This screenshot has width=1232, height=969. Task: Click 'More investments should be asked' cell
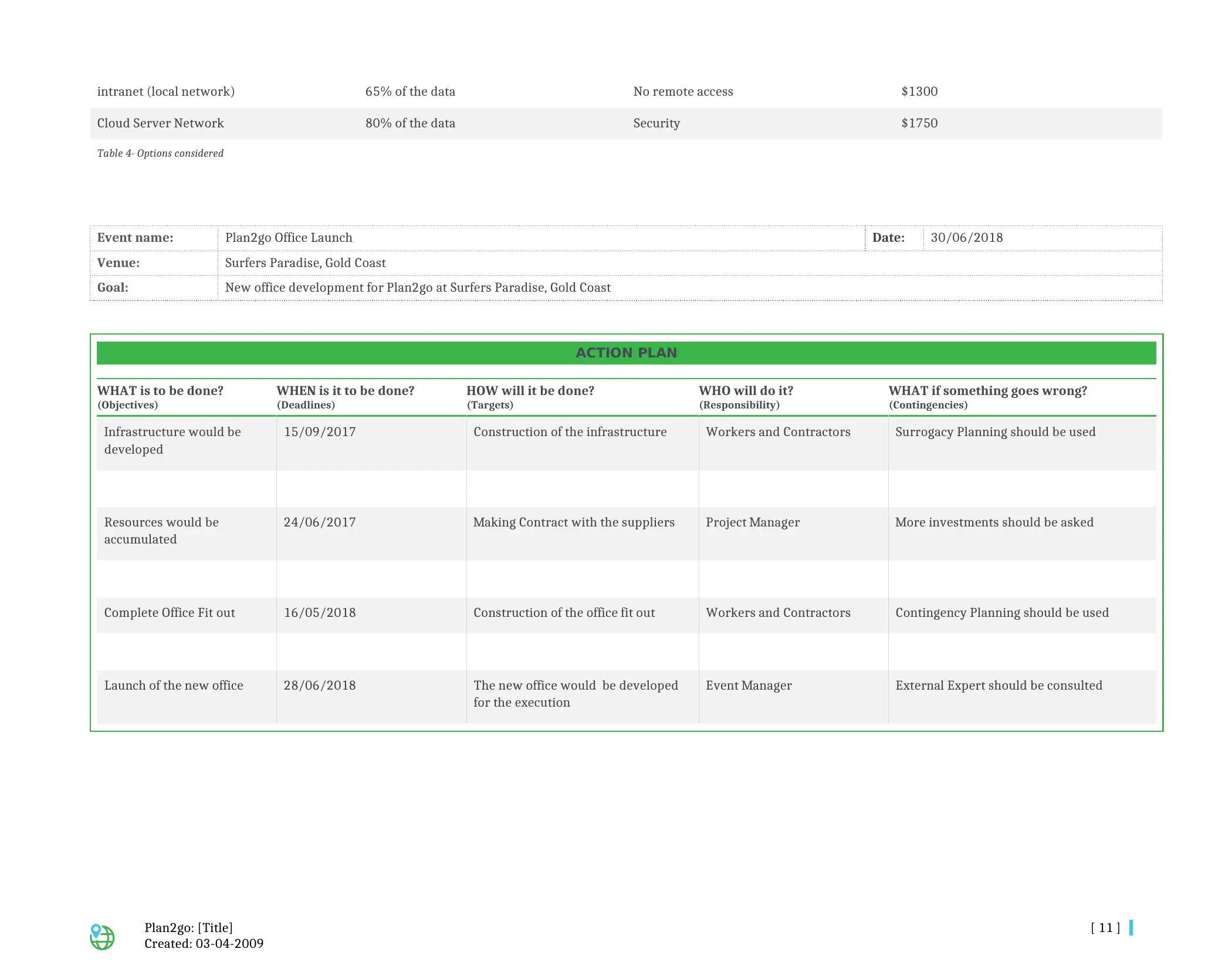(994, 522)
